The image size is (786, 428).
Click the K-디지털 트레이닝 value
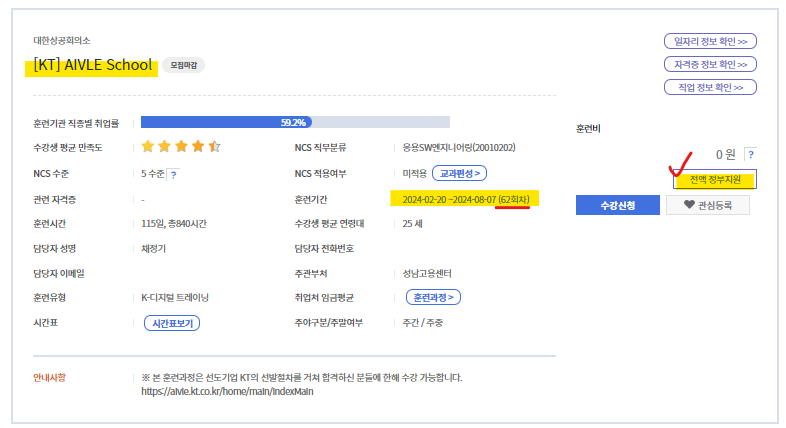point(174,298)
